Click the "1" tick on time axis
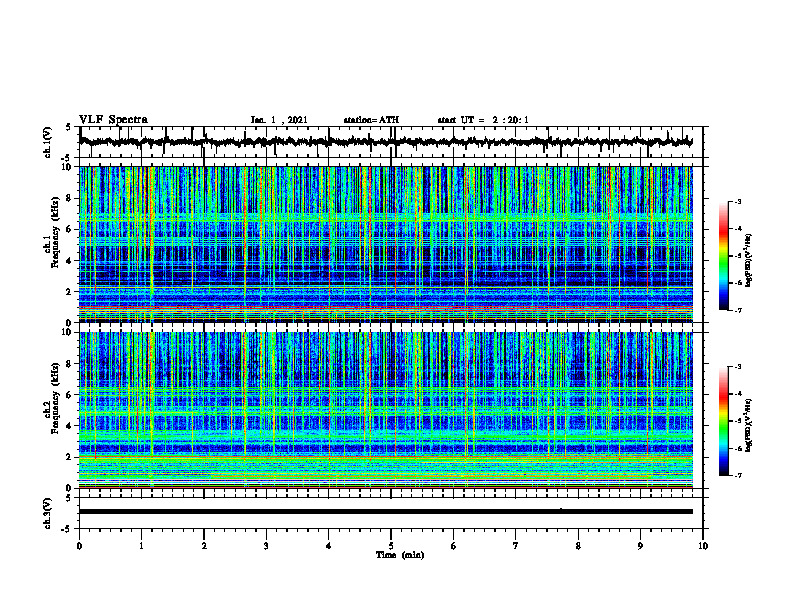 pos(141,546)
